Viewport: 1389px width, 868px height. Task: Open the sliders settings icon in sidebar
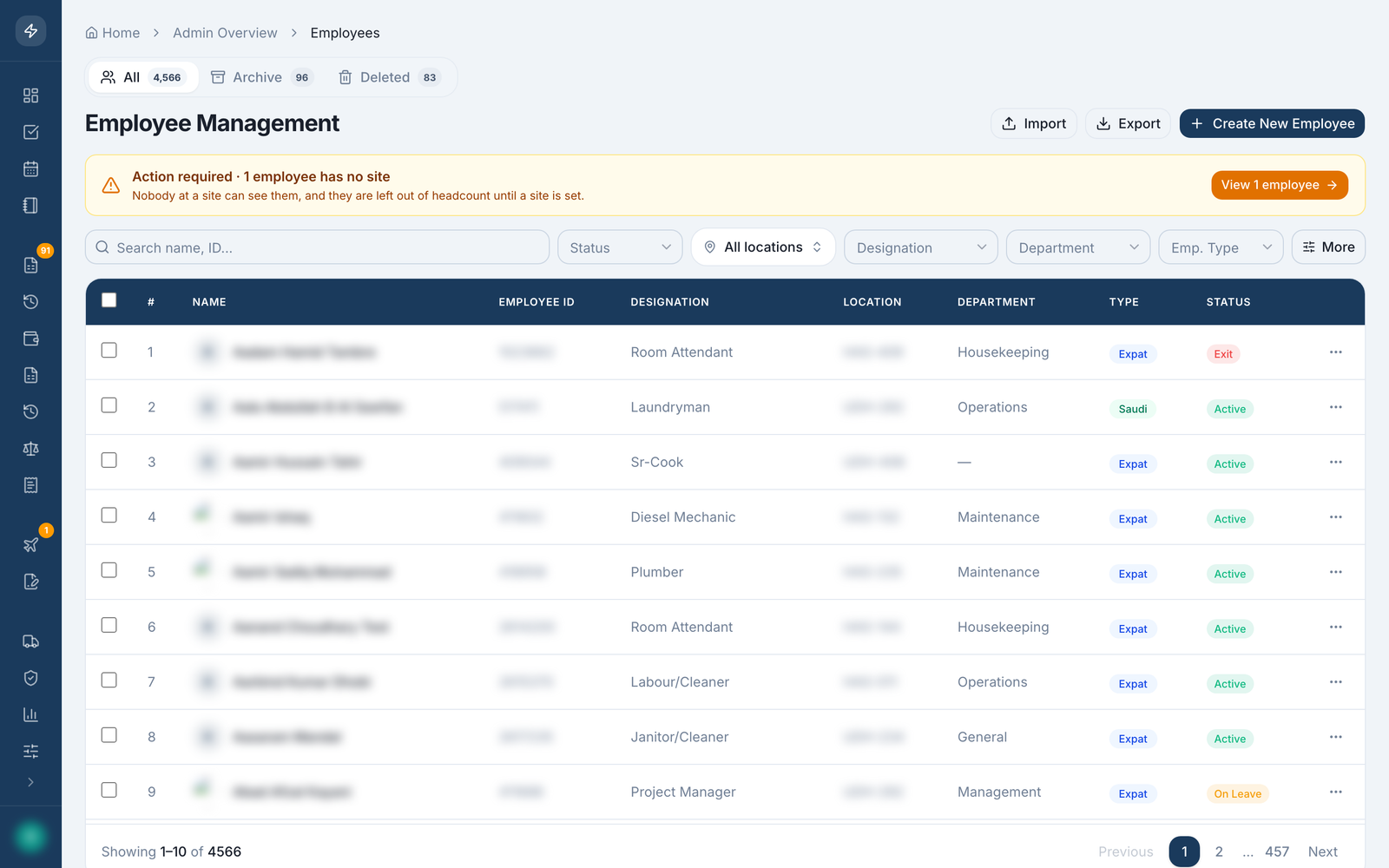point(30,751)
